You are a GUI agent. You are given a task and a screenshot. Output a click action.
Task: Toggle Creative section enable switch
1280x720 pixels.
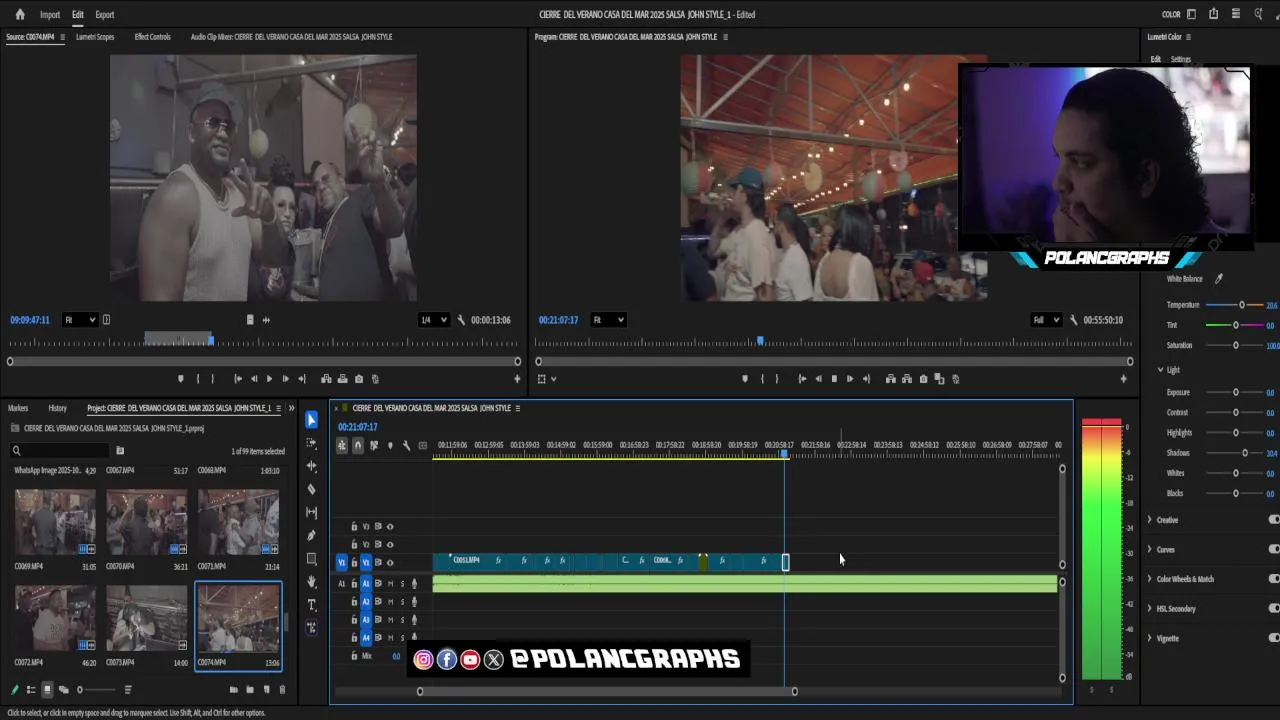1274,520
